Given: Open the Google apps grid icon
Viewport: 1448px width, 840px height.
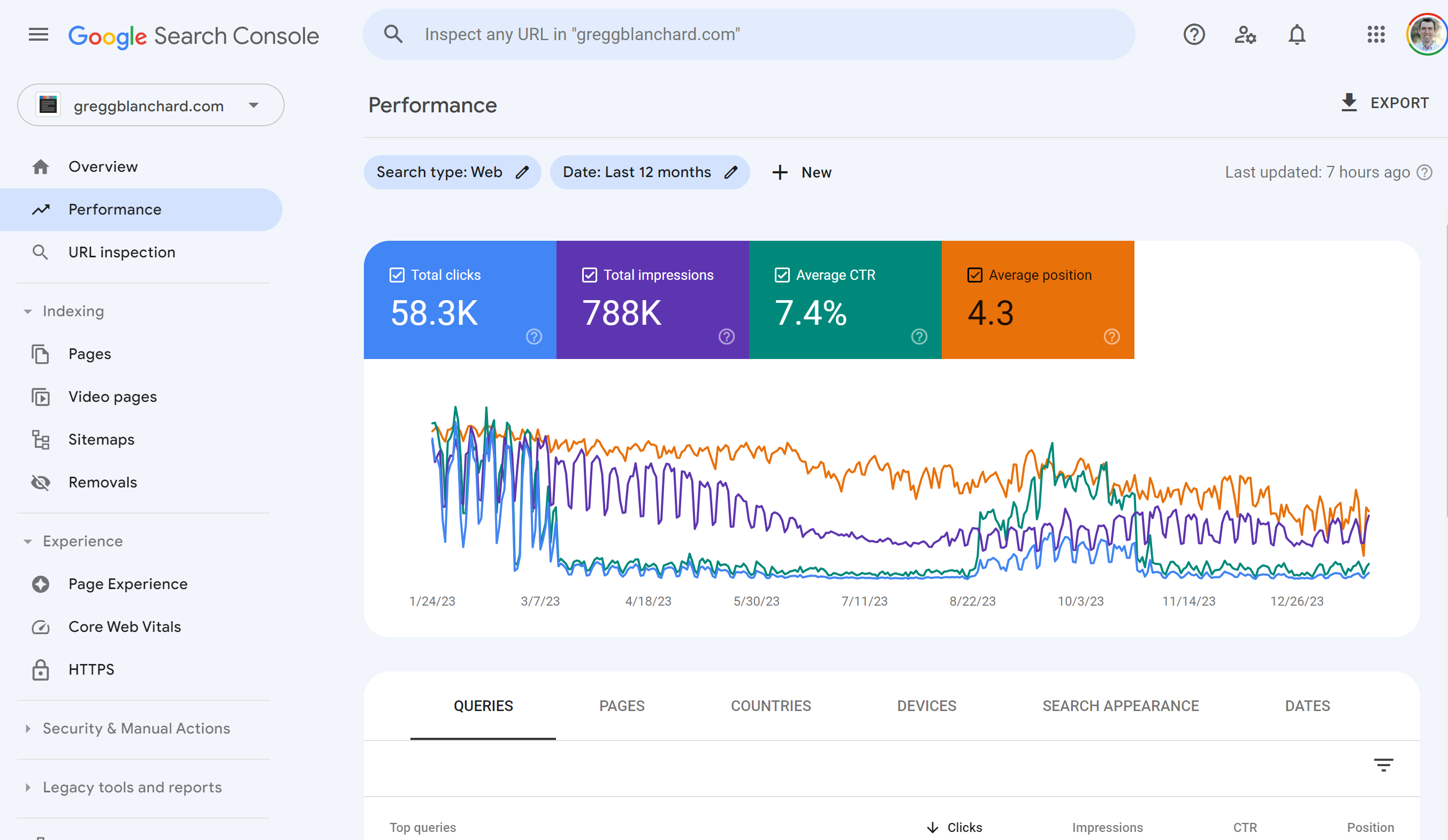Looking at the screenshot, I should tap(1376, 35).
